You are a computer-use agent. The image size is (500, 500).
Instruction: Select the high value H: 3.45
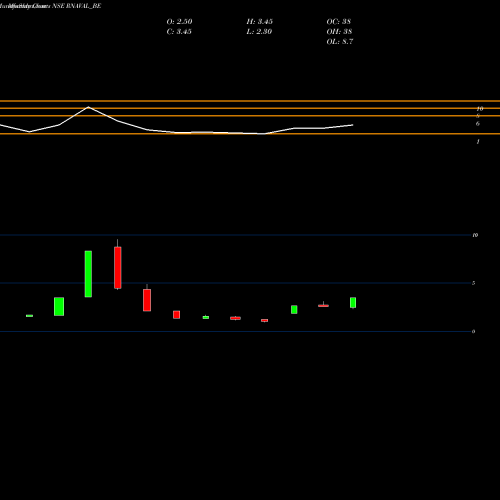(260, 21)
